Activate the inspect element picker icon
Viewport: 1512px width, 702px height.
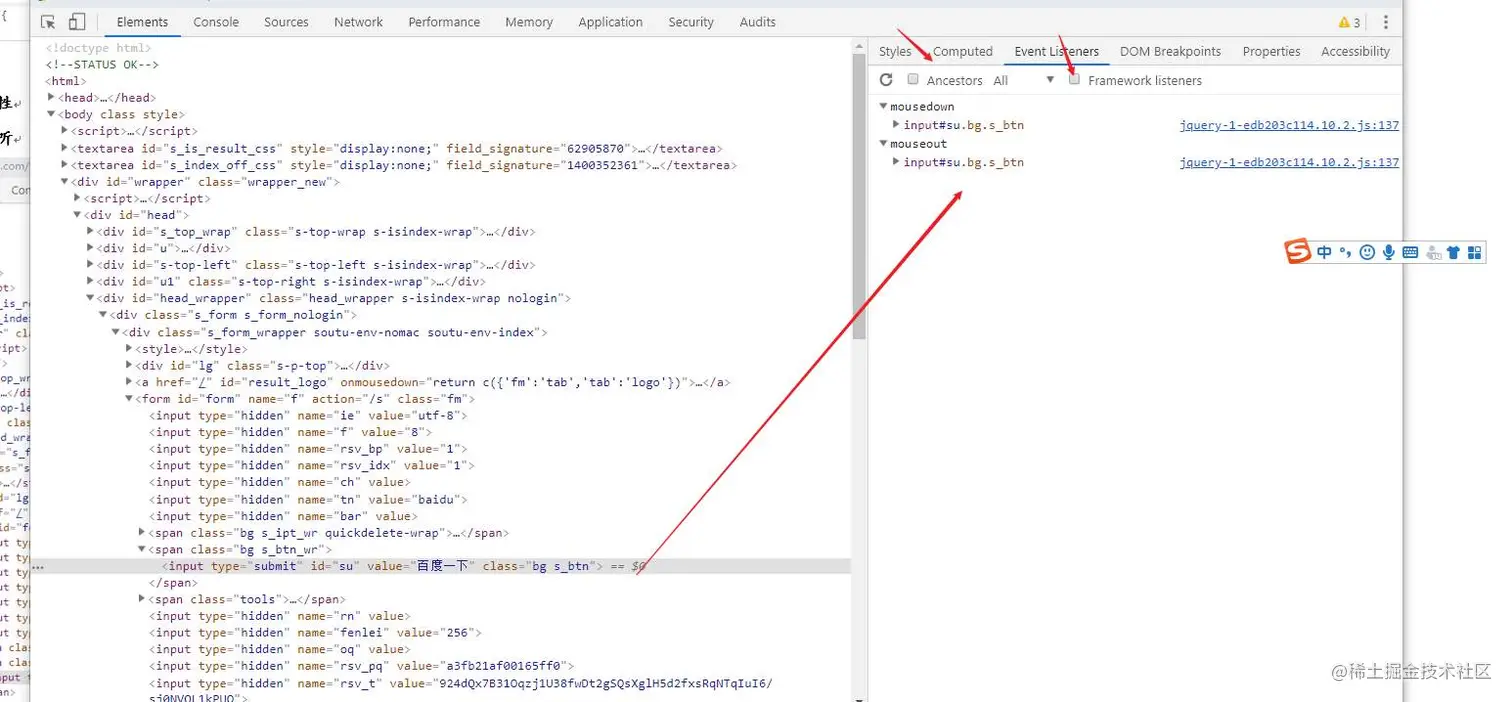[48, 22]
